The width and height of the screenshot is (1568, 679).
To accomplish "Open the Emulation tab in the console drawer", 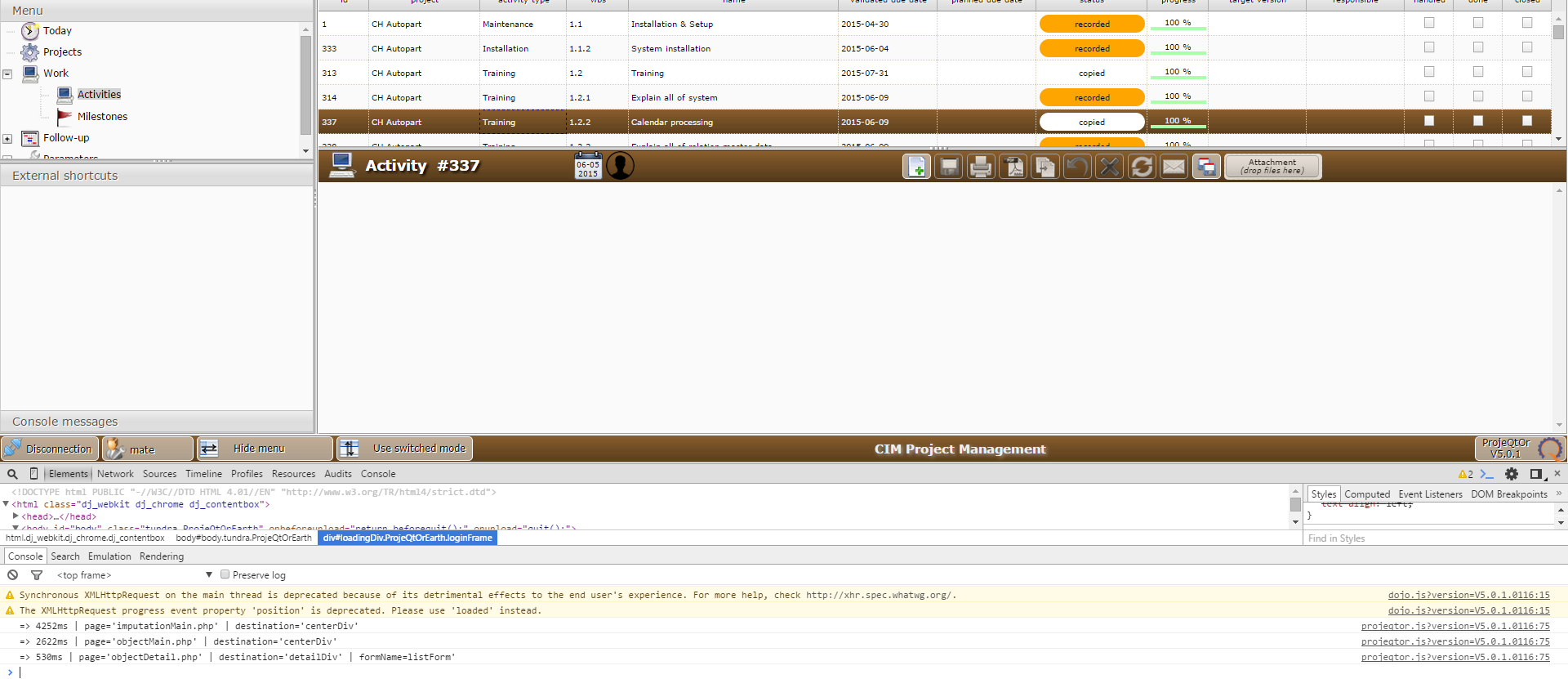I will point(109,556).
